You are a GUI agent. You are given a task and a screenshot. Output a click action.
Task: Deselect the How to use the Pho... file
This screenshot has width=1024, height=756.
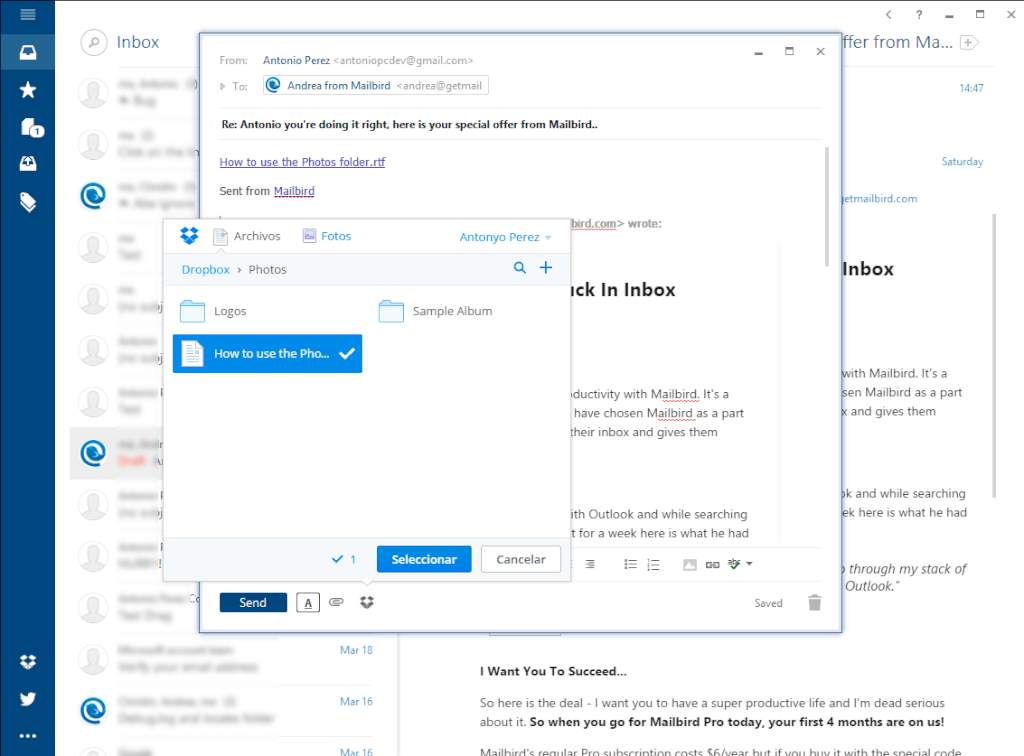point(267,354)
